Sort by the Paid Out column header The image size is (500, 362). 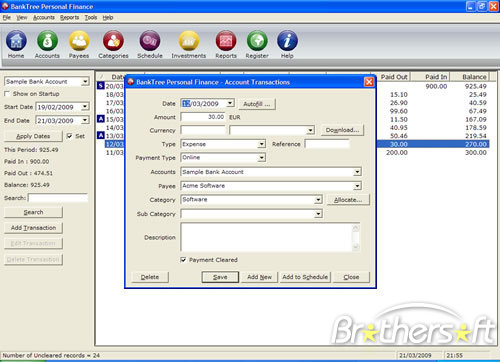(393, 77)
